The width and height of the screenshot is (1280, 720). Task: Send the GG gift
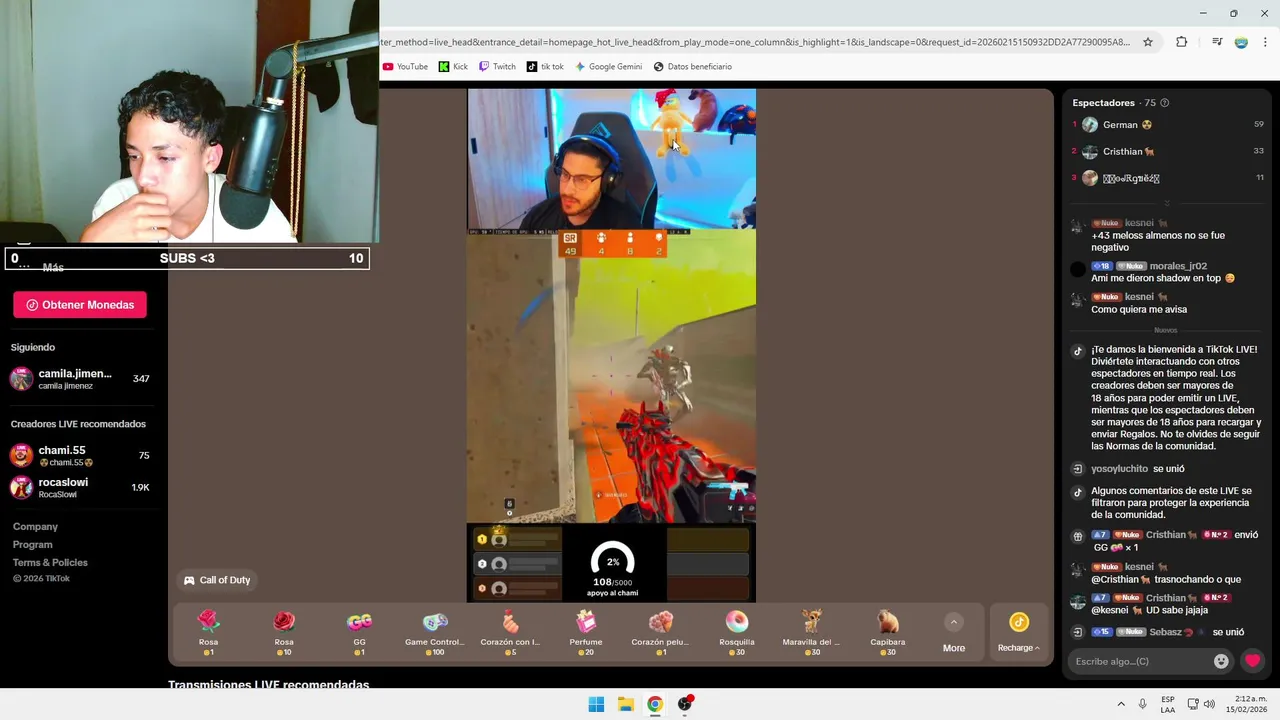359,632
